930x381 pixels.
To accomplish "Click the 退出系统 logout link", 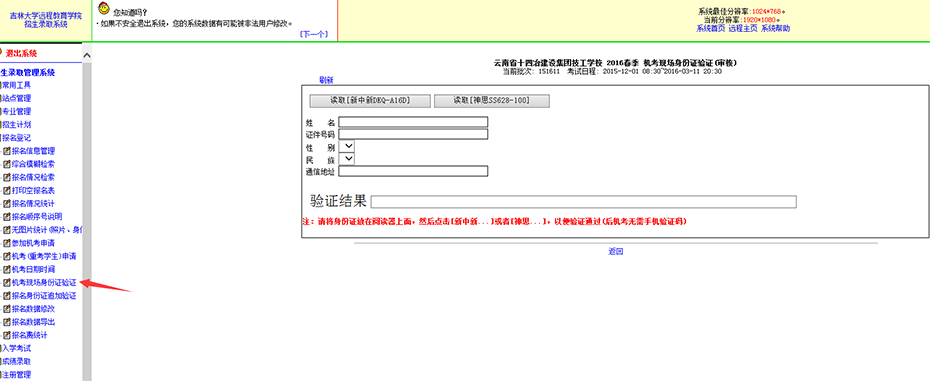I will point(21,53).
